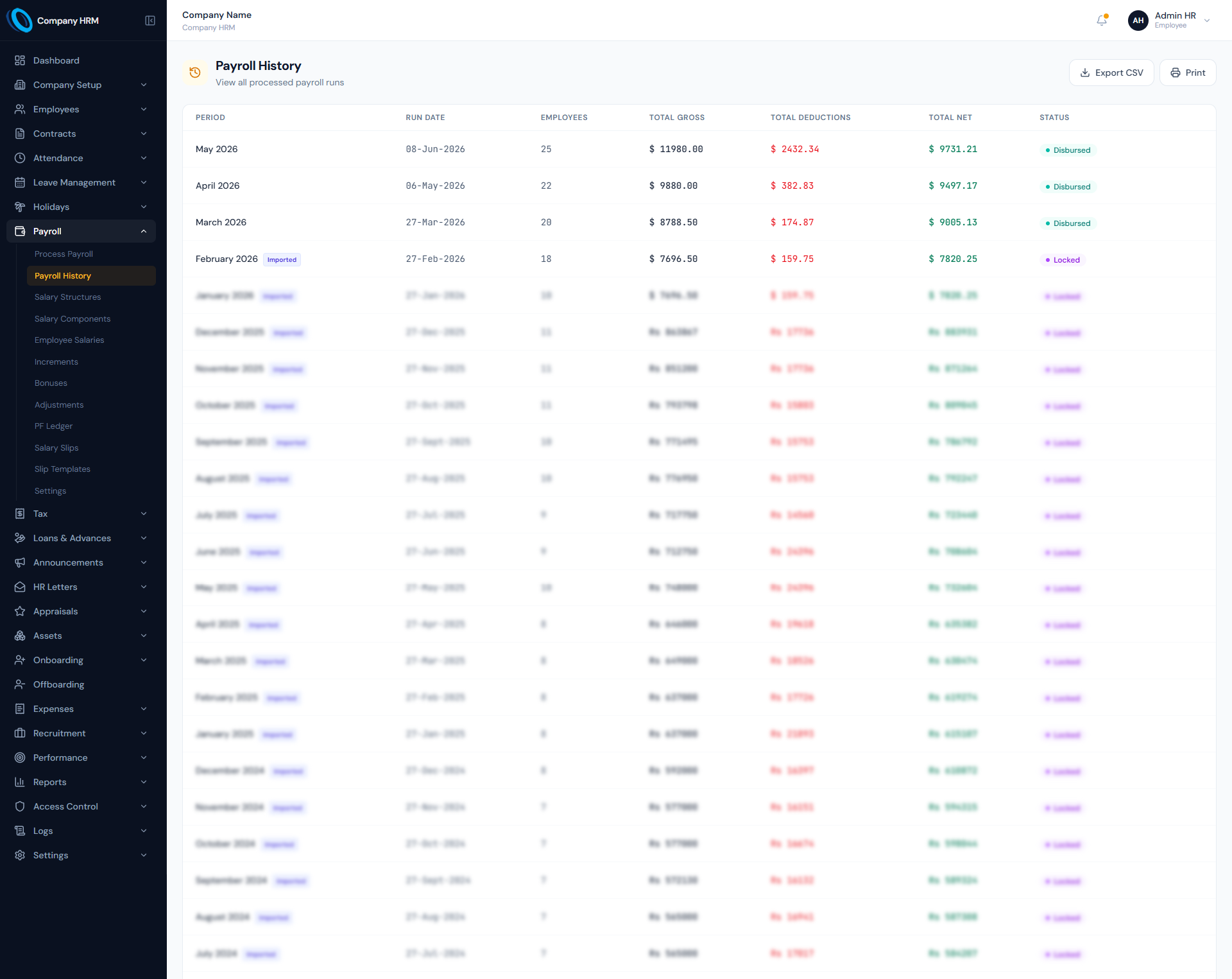This screenshot has height=979, width=1232.
Task: Click the PERIOD column header
Action: pos(210,117)
